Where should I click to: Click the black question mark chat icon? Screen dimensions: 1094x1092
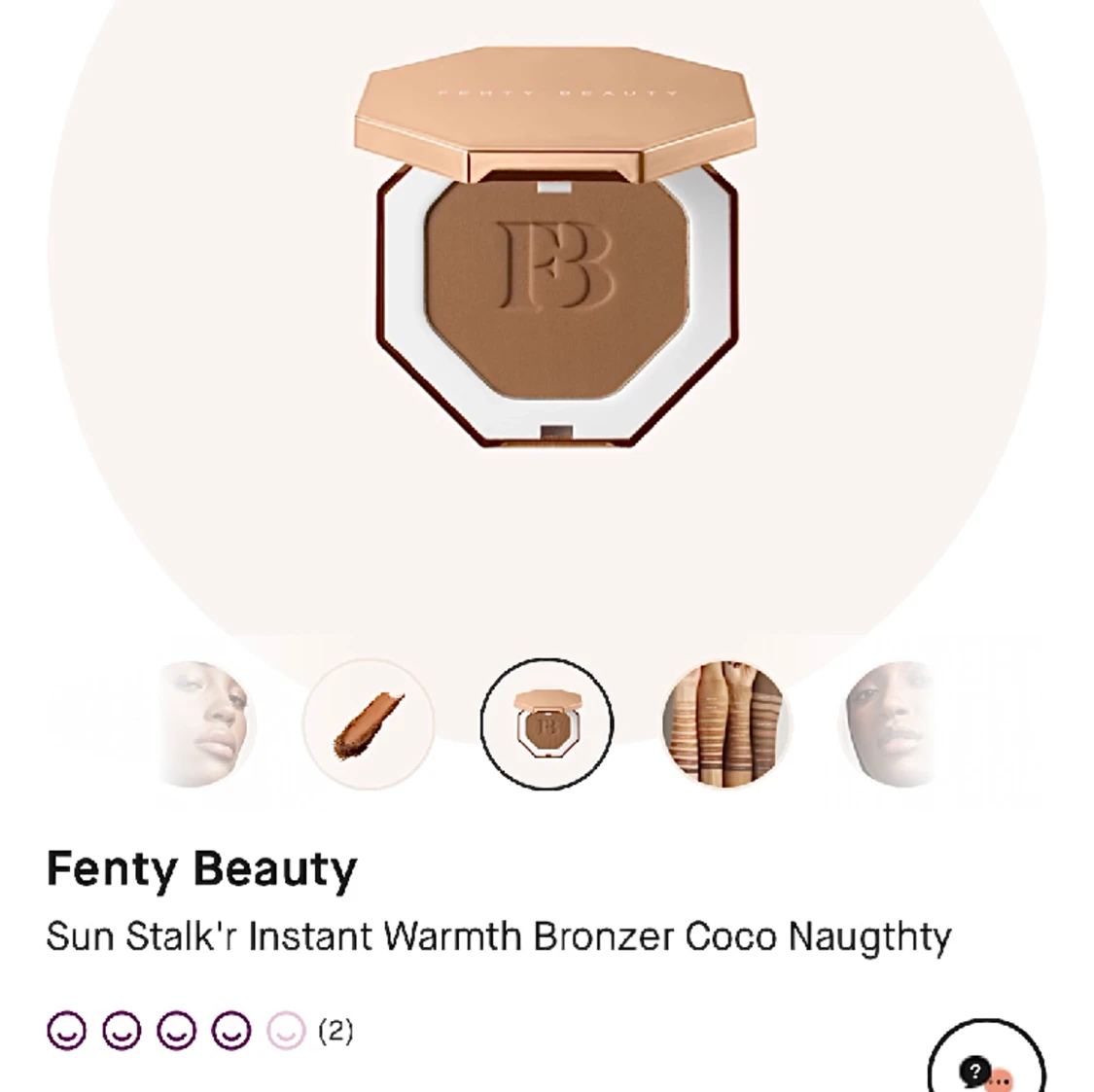(974, 1071)
